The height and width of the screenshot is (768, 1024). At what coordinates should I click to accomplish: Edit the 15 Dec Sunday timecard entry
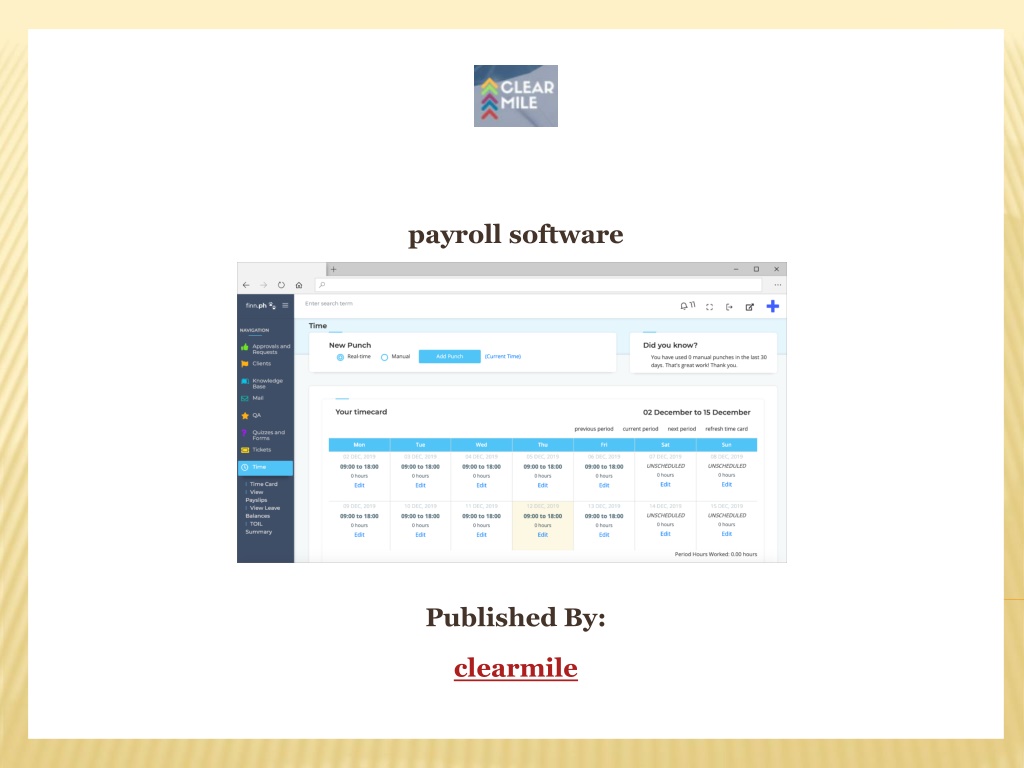(727, 534)
